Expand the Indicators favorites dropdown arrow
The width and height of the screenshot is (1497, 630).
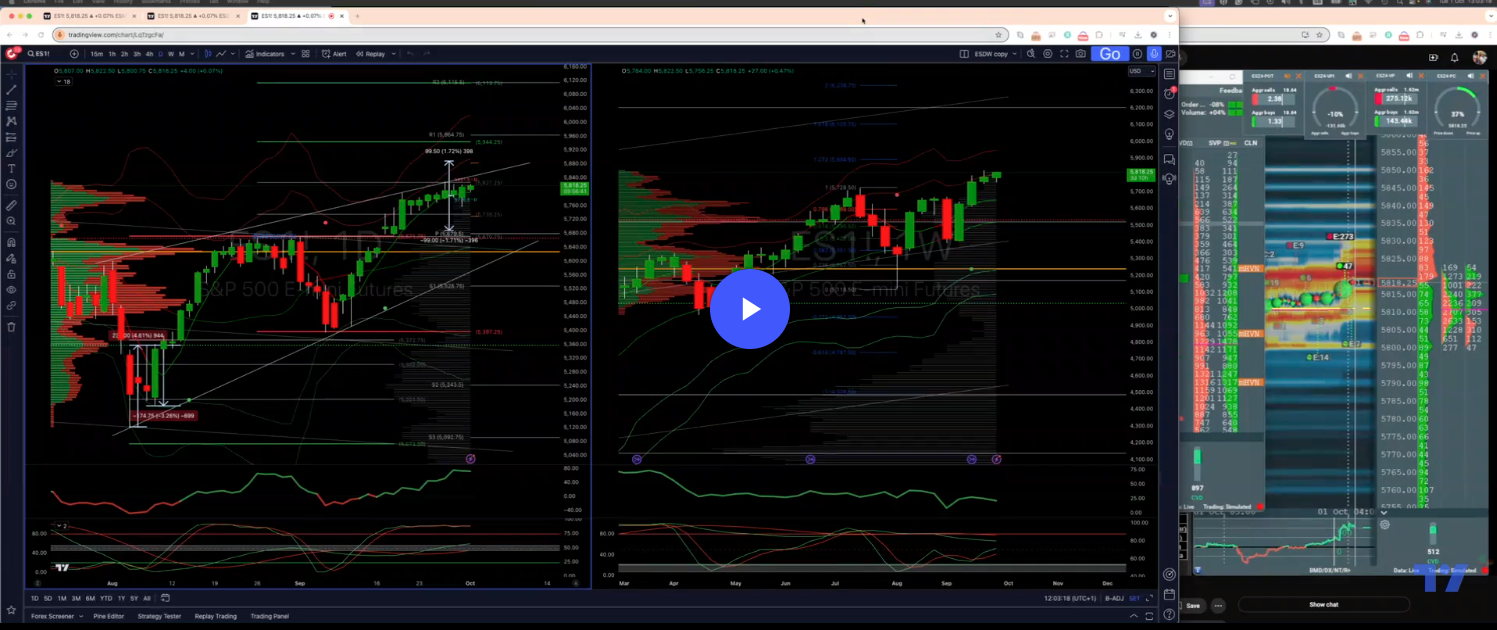point(293,54)
